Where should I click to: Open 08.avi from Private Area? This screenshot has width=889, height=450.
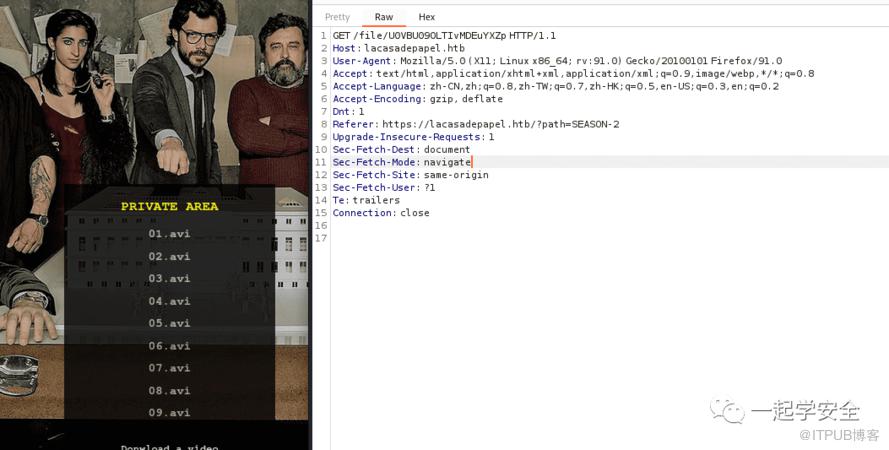point(169,391)
